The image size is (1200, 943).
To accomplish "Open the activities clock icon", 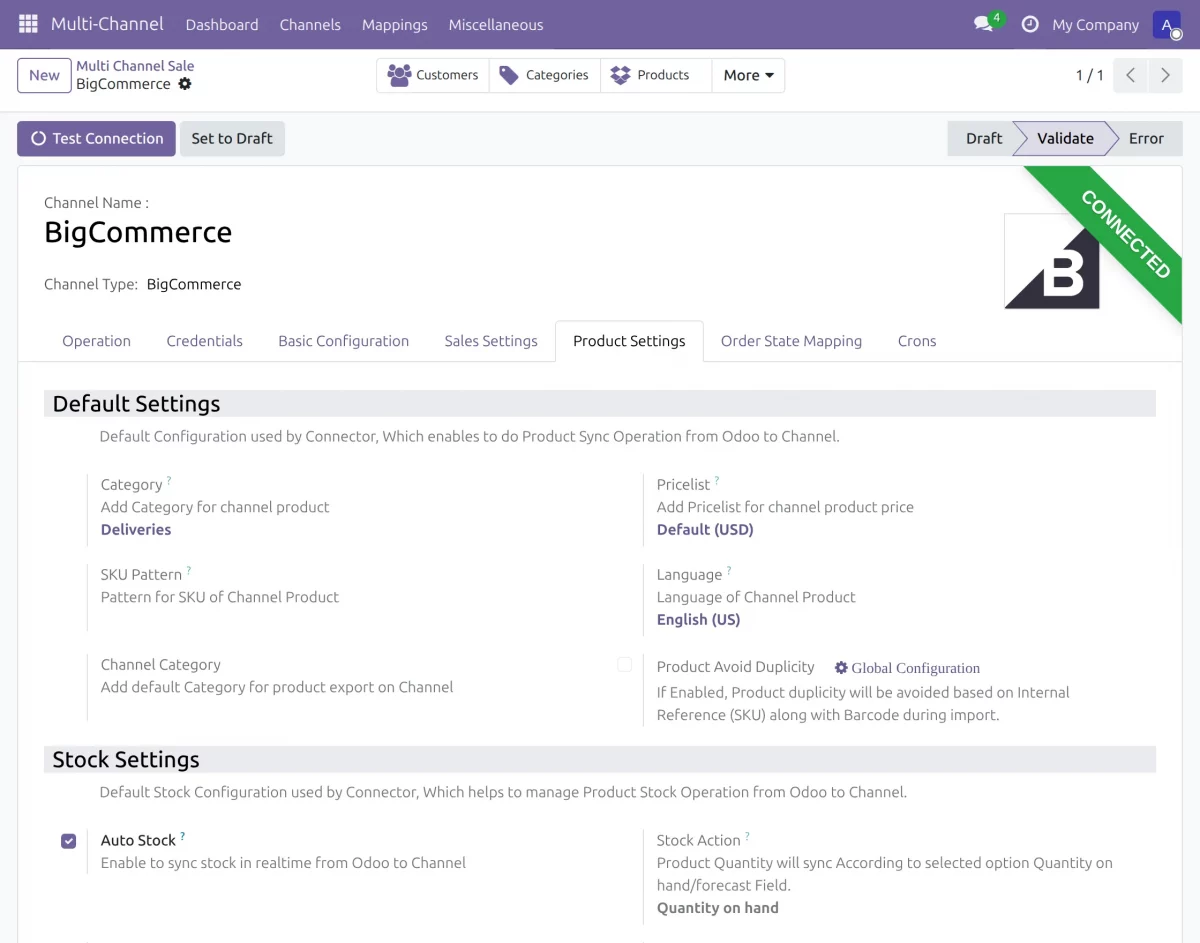I will 1030,24.
